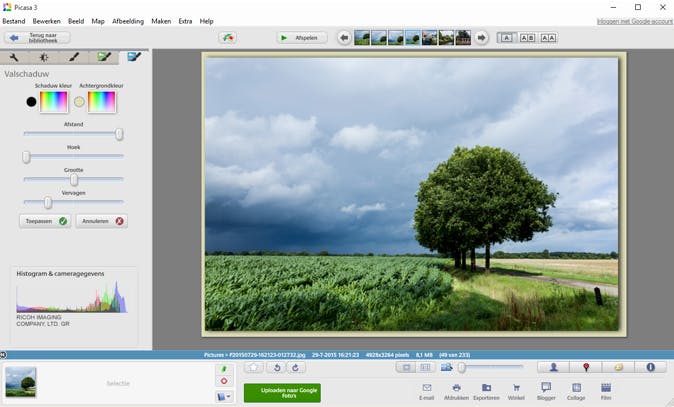This screenshot has width=674, height=407.
Task: Upload with Uploaden naar Google Foto's button
Action: click(282, 393)
